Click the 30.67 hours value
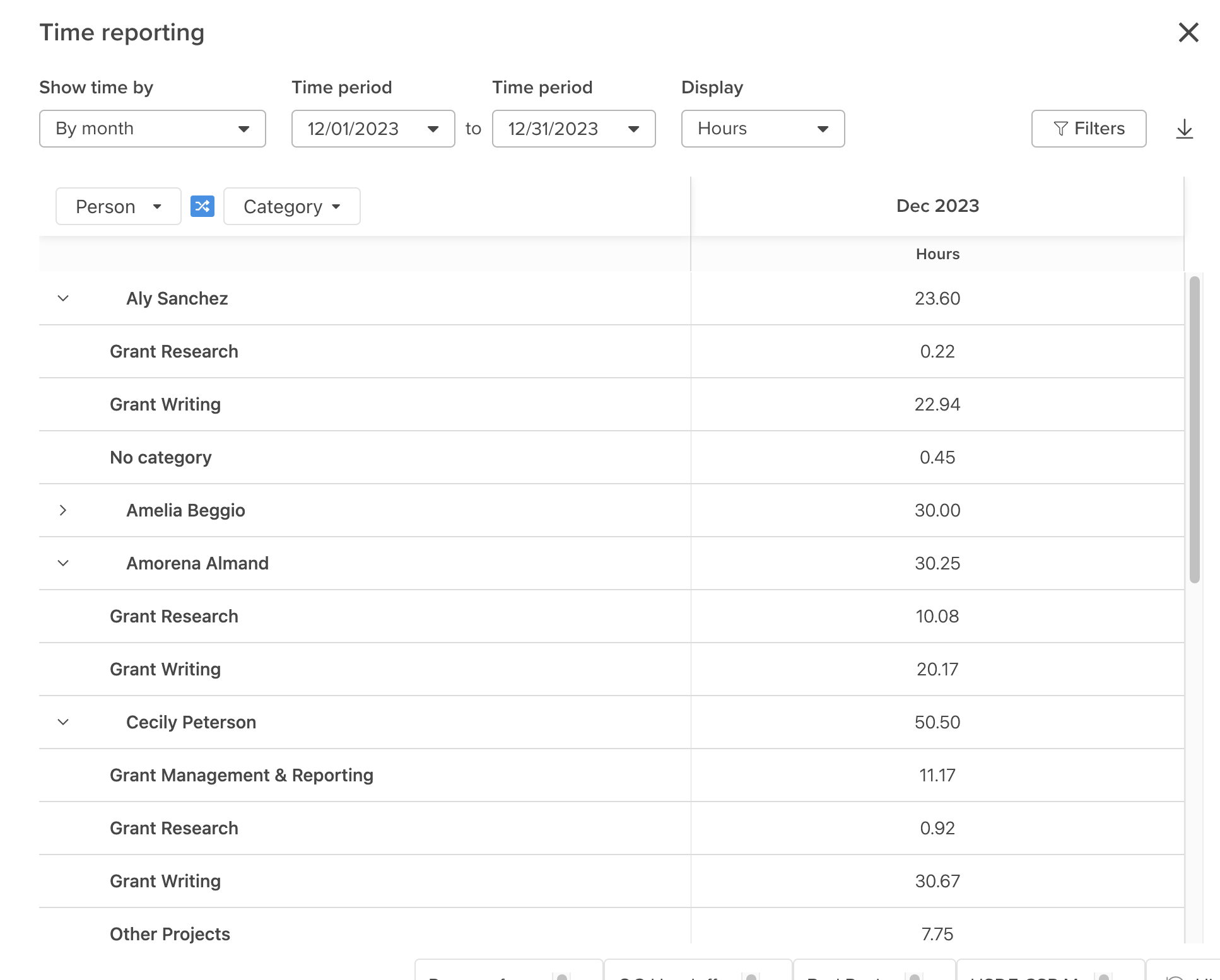Image resolution: width=1220 pixels, height=980 pixels. 937,881
